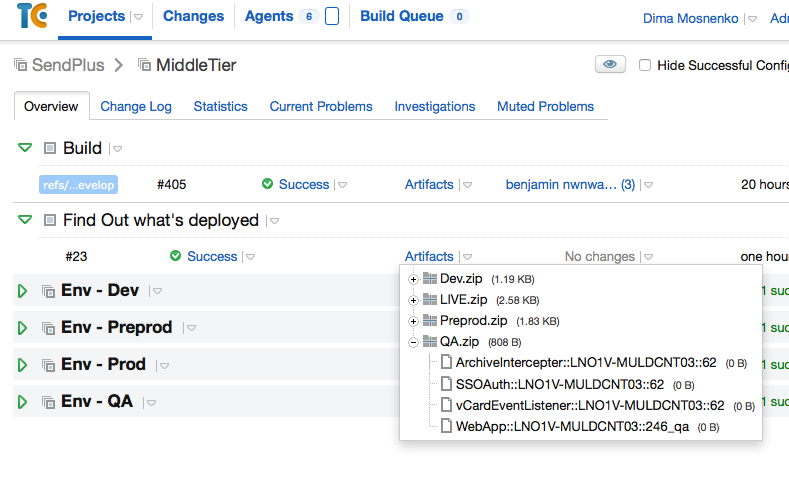Open Success status dropdown for build #23
The width and height of the screenshot is (789, 491).
(250, 257)
